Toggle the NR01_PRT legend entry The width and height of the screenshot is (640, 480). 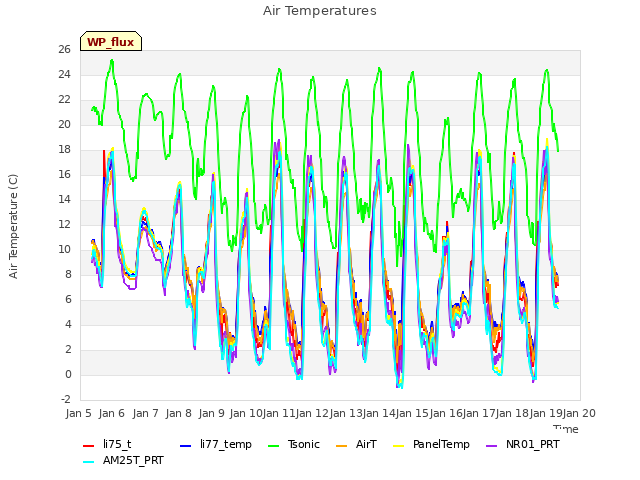pos(522,444)
